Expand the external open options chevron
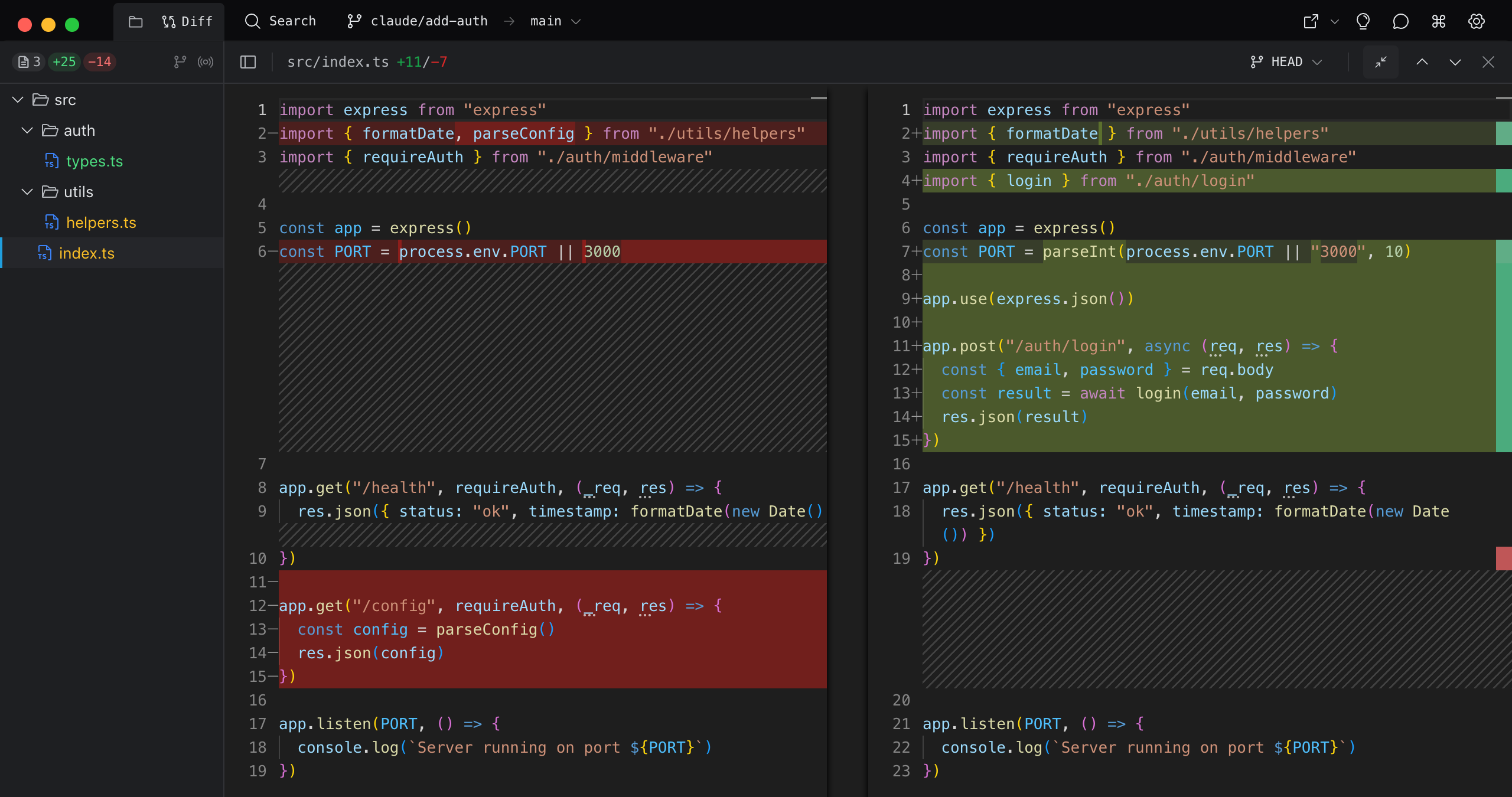 1335,22
